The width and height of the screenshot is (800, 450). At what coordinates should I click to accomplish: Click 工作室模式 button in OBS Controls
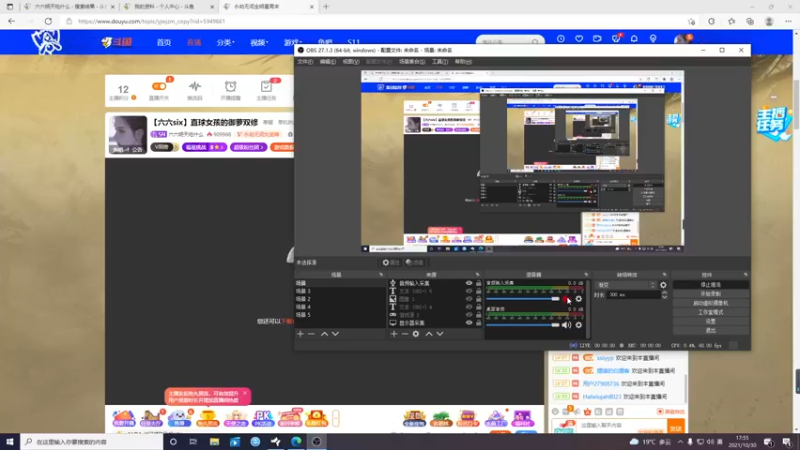(711, 312)
